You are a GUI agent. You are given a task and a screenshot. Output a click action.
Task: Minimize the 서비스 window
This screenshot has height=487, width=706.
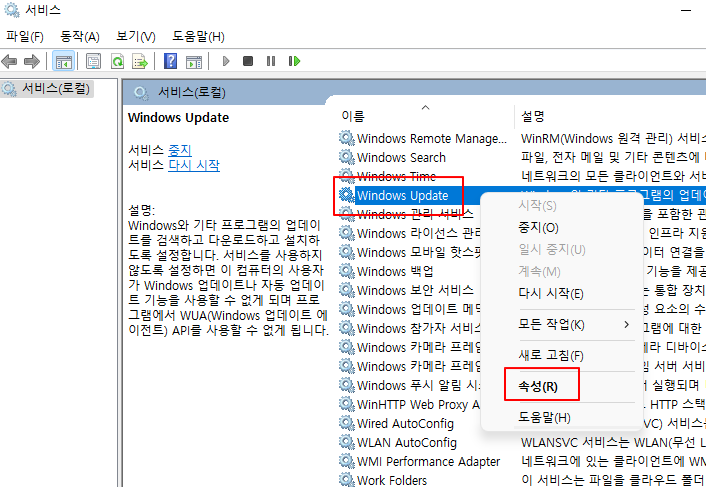pos(686,10)
